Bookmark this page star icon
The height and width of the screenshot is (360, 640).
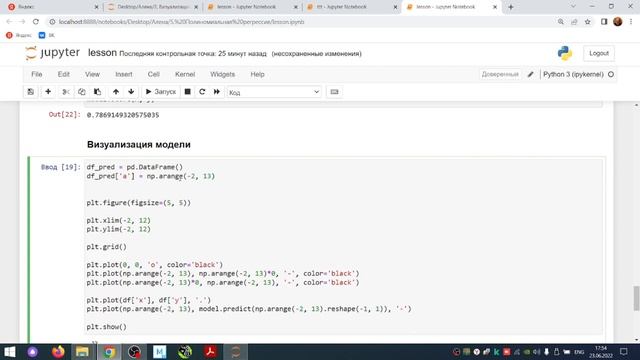click(587, 22)
